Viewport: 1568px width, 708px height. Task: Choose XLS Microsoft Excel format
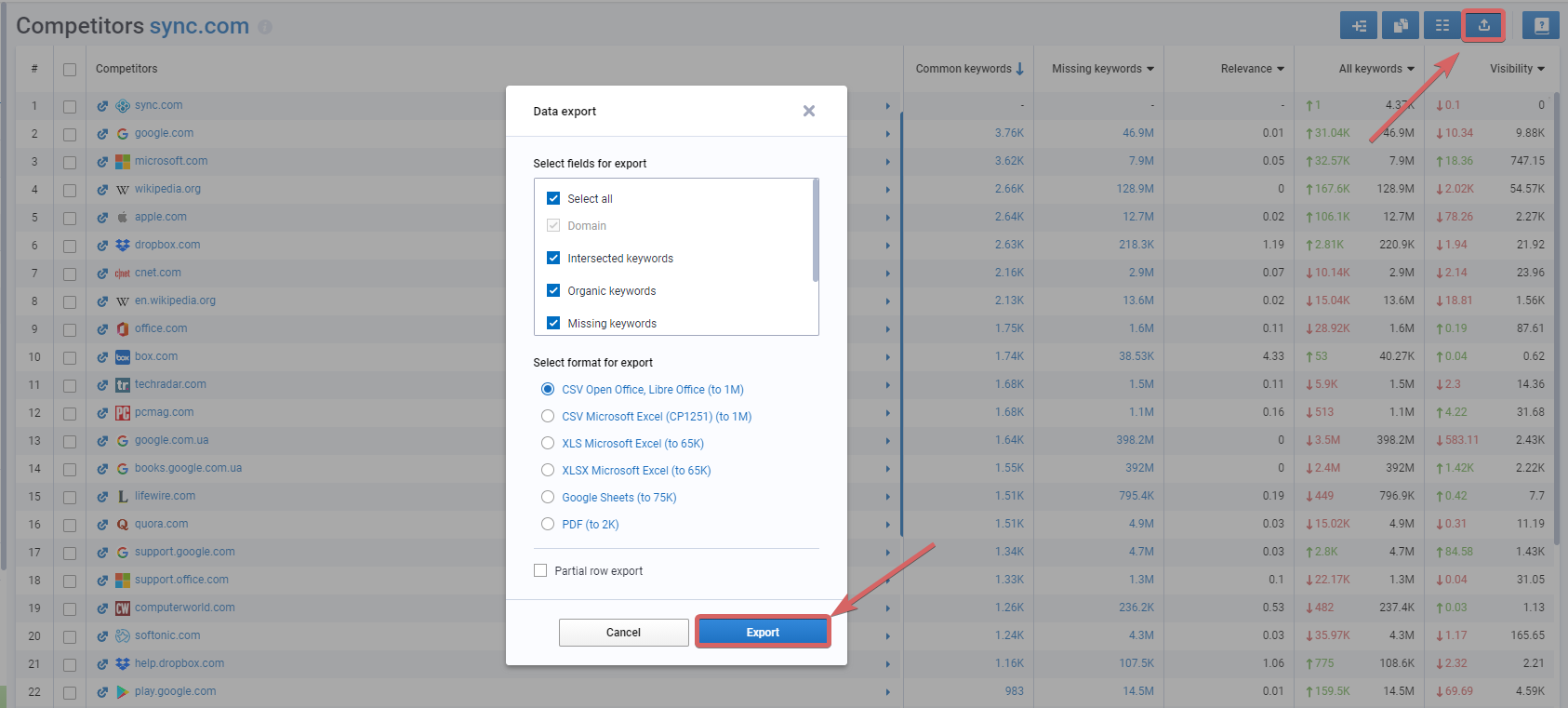pyautogui.click(x=548, y=443)
